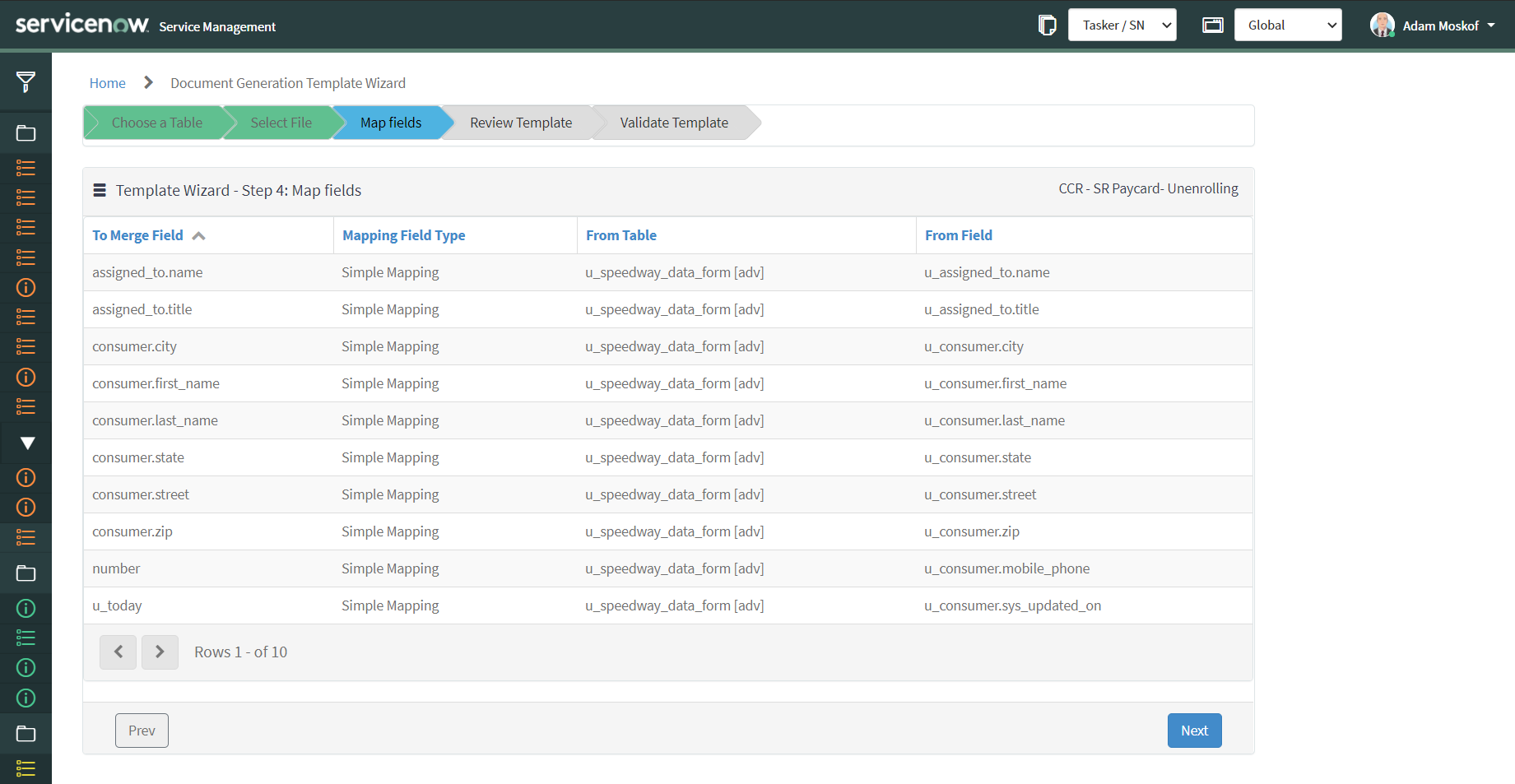Click the breadcrumb chevron after Home

coord(148,82)
